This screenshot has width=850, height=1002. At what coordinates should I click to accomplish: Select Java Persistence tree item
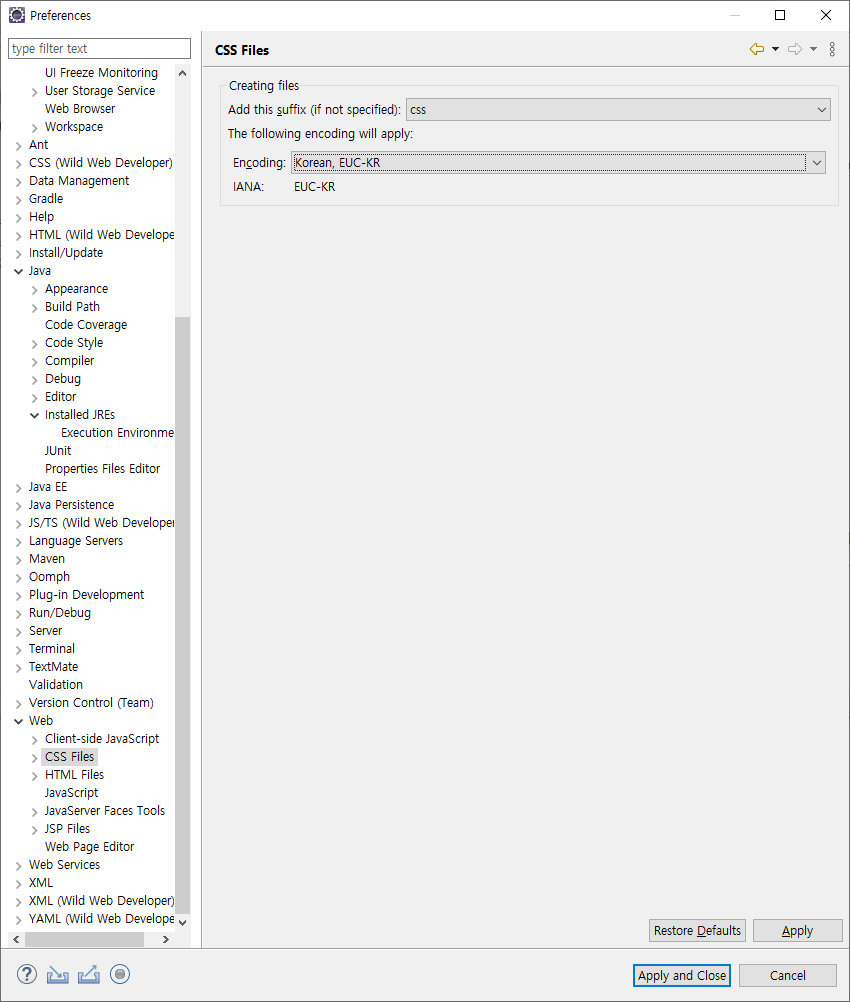71,505
